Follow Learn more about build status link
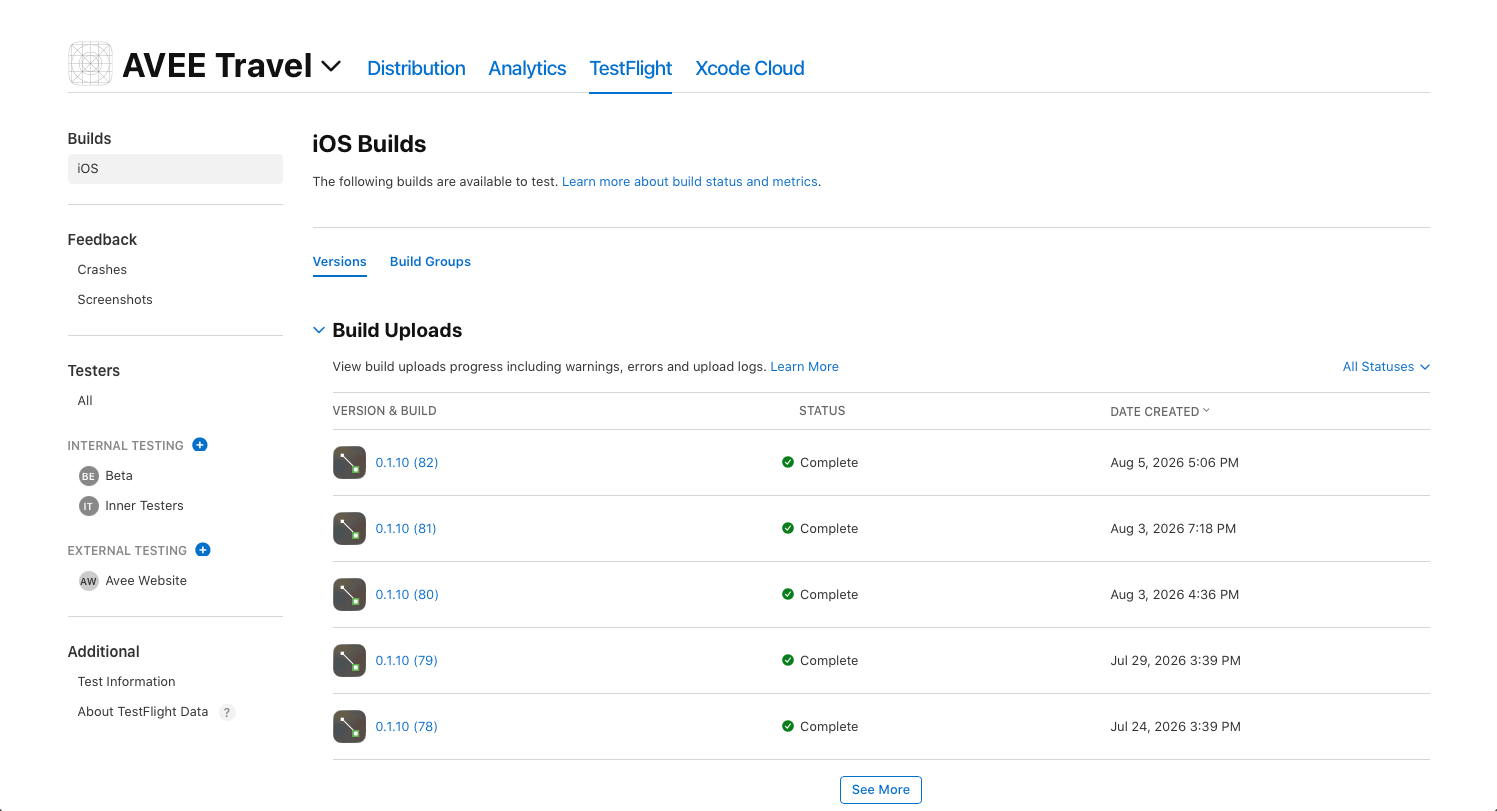 690,182
